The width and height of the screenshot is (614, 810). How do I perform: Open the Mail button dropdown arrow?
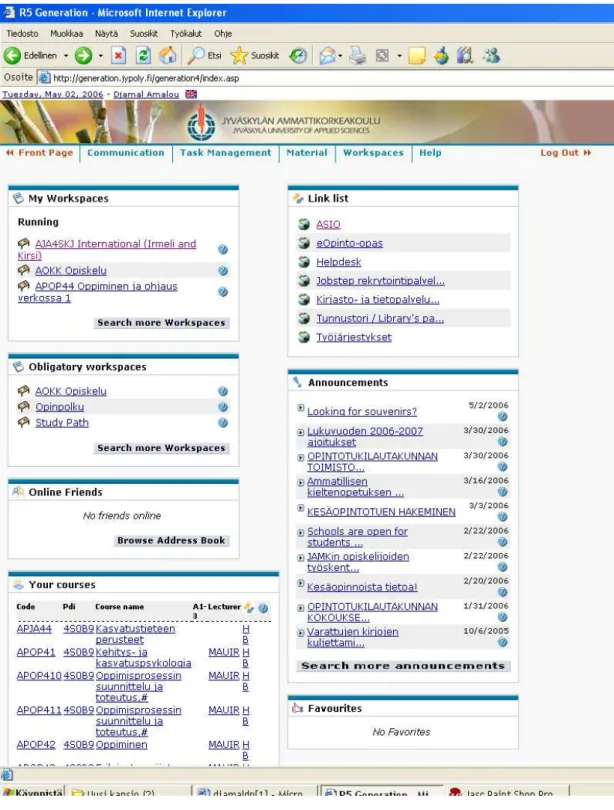pyautogui.click(x=340, y=55)
